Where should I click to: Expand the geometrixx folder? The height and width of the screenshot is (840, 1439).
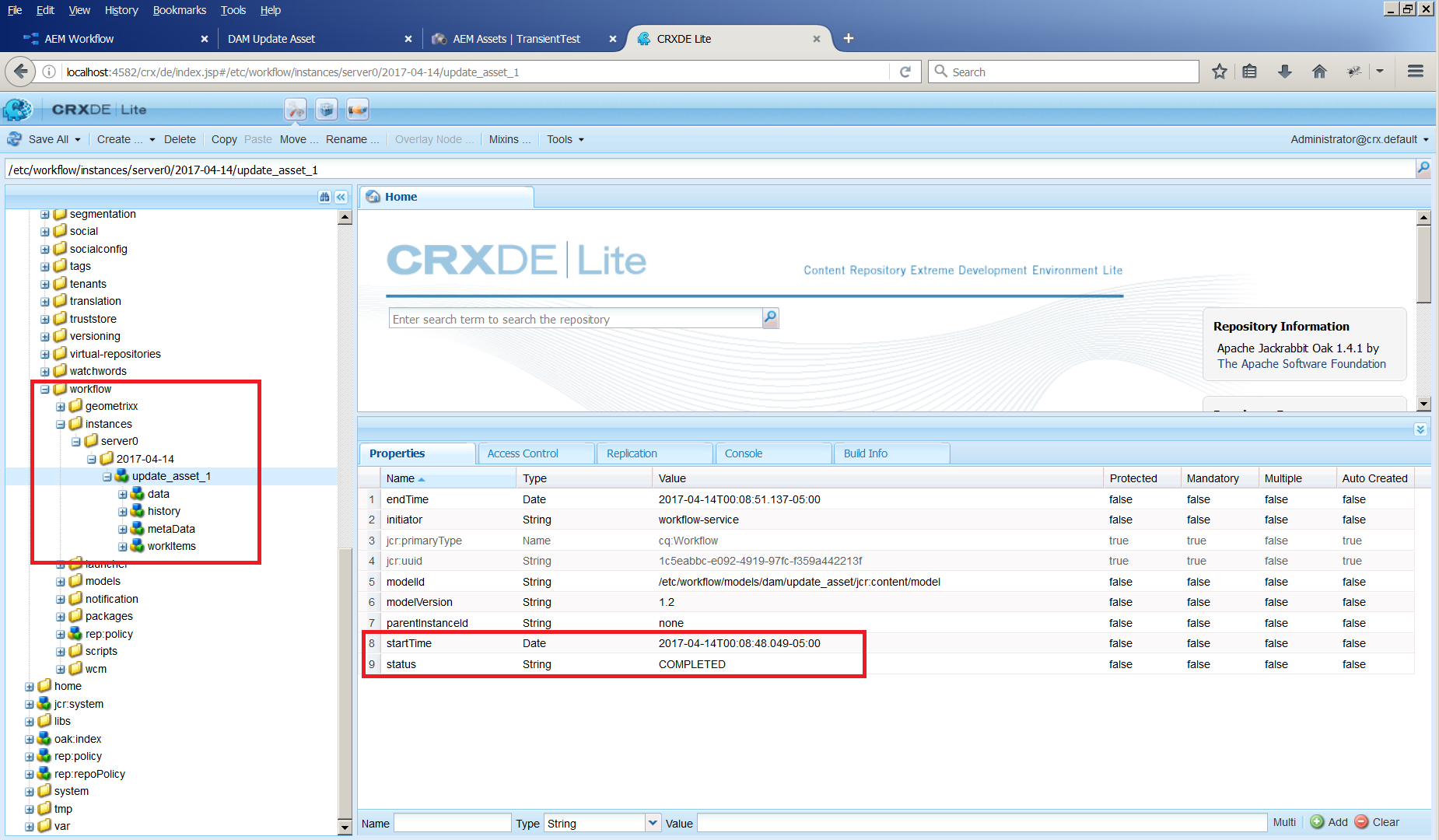[x=61, y=407]
